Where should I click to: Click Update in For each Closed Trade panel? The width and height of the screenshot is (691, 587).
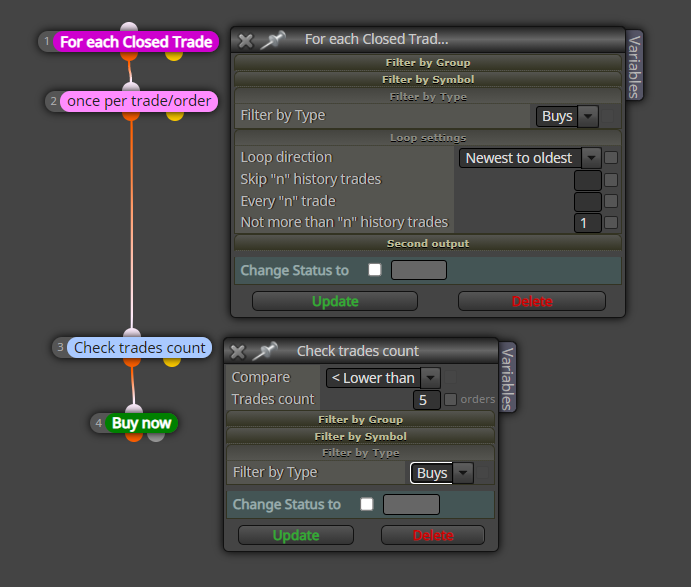click(x=335, y=301)
